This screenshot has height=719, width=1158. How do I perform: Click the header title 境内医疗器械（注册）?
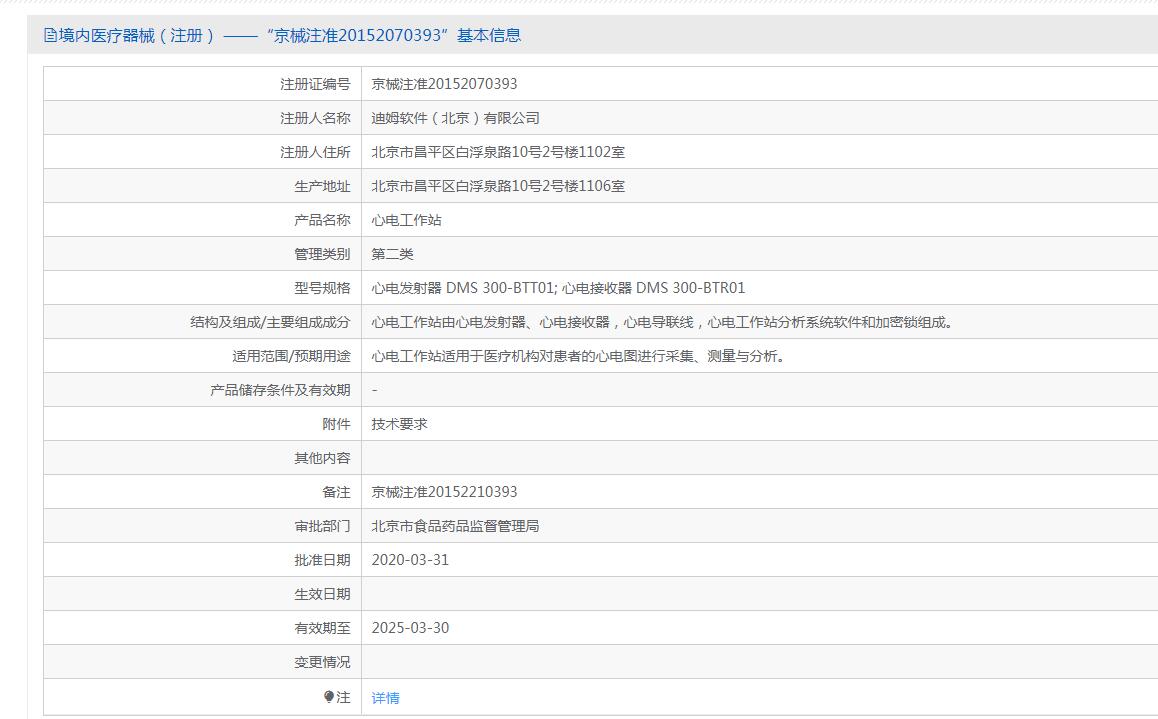(137, 35)
